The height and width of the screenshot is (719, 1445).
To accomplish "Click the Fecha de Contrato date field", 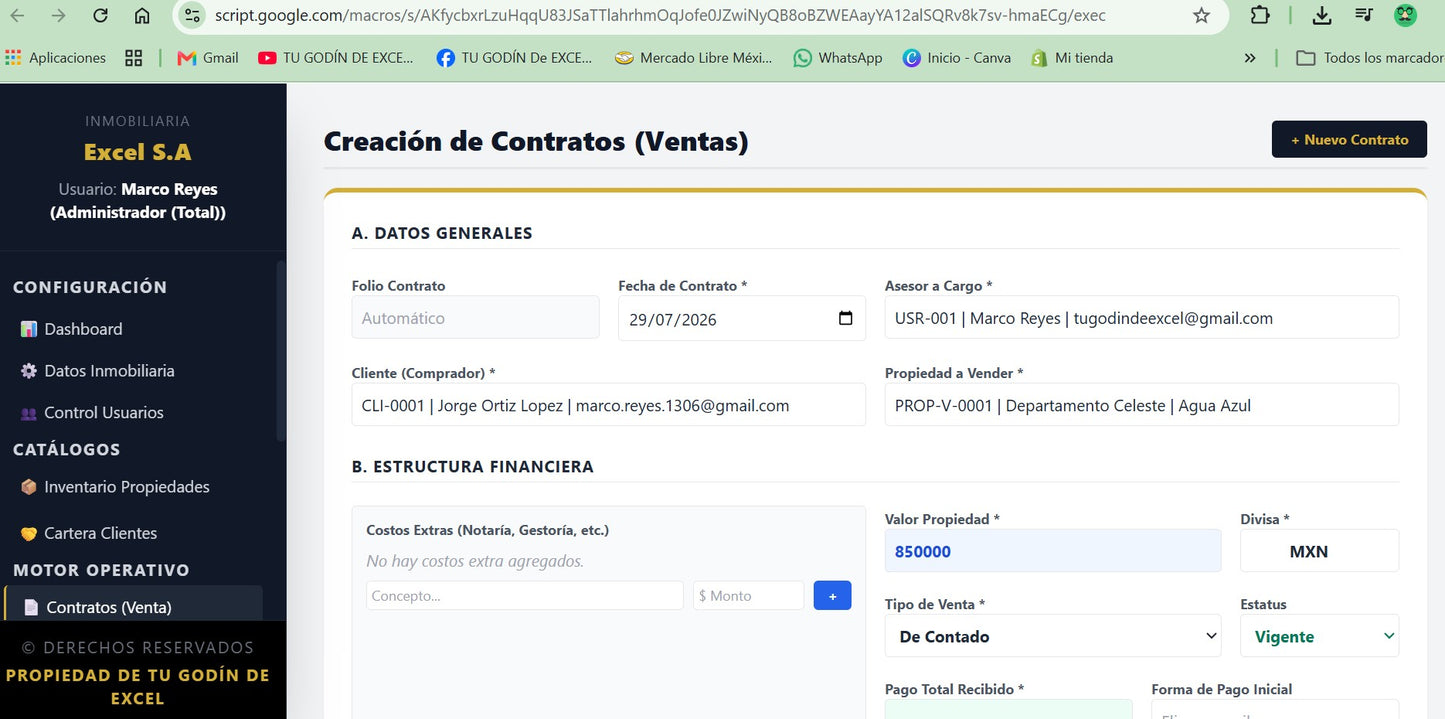I will (741, 318).
